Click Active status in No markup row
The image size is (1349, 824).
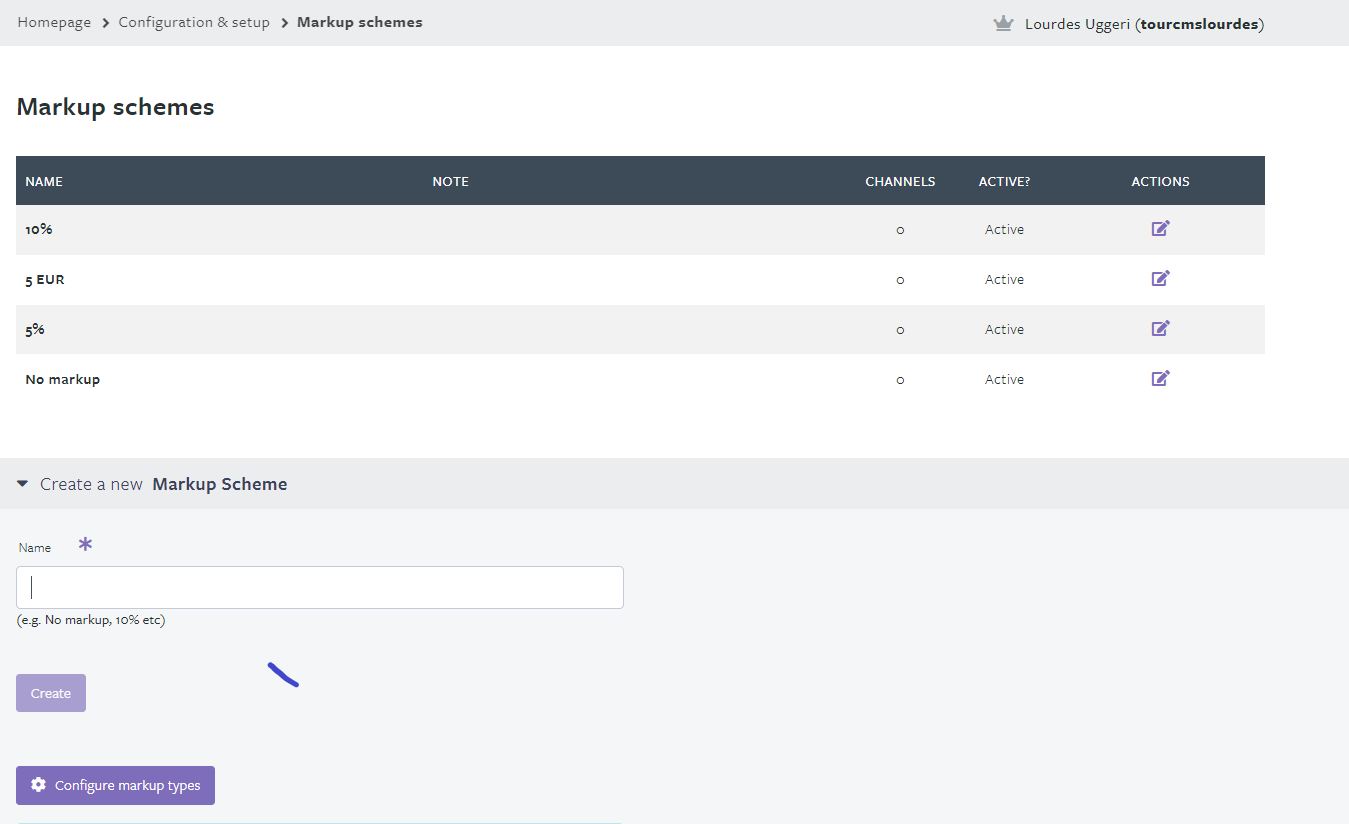coord(1004,379)
